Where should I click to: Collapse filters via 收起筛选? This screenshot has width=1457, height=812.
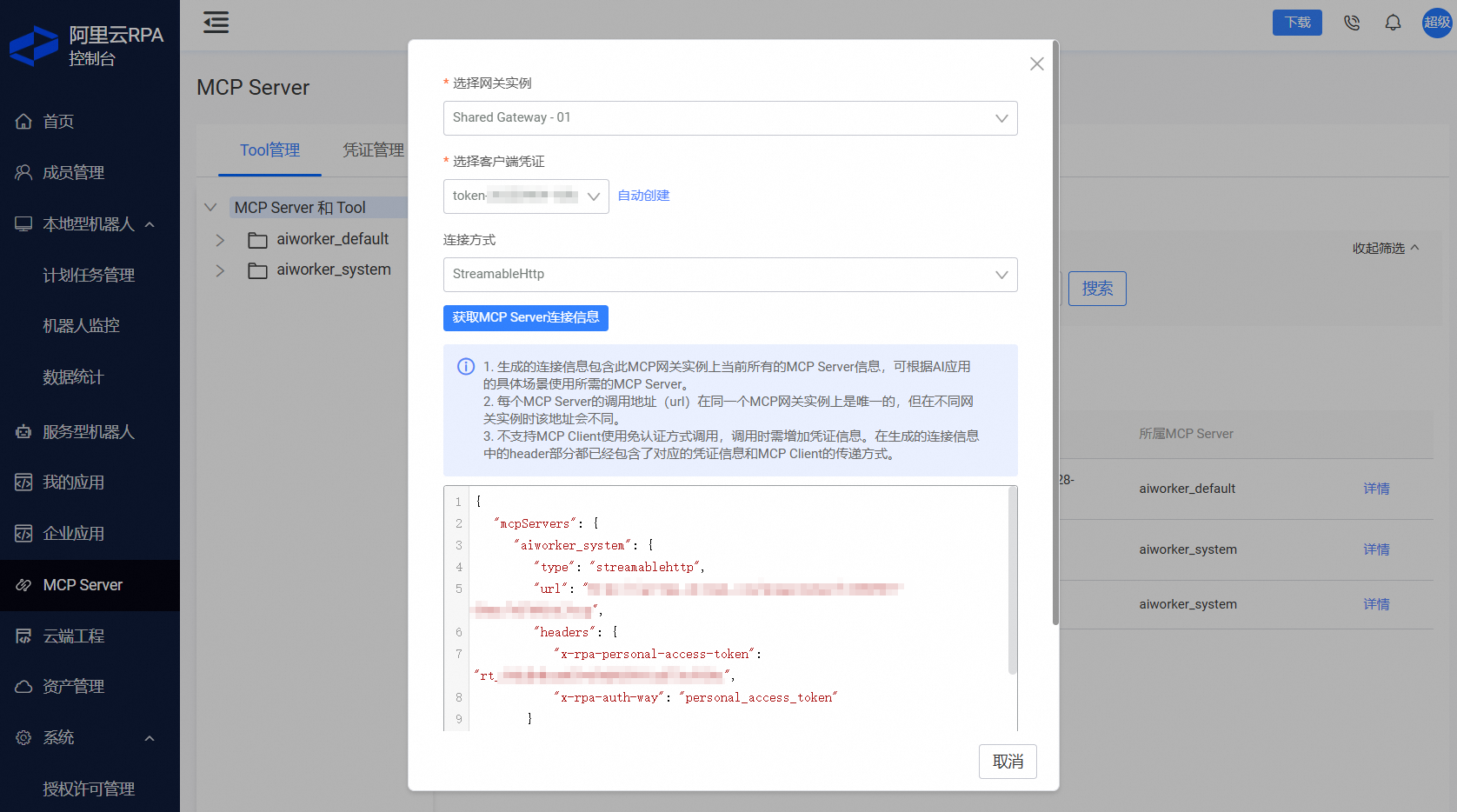tap(1386, 249)
